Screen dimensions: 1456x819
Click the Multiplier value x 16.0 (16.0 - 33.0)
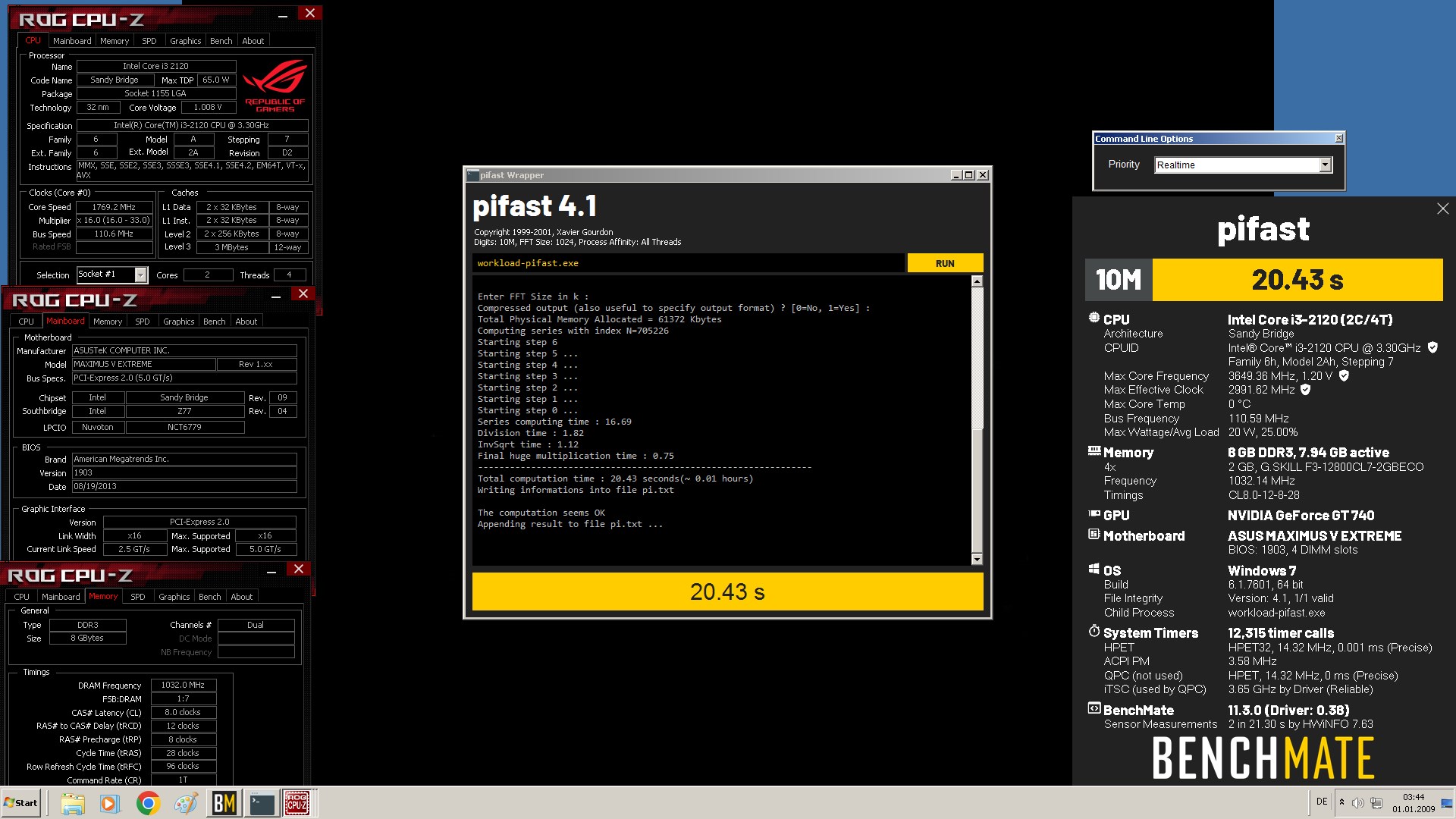pos(114,221)
